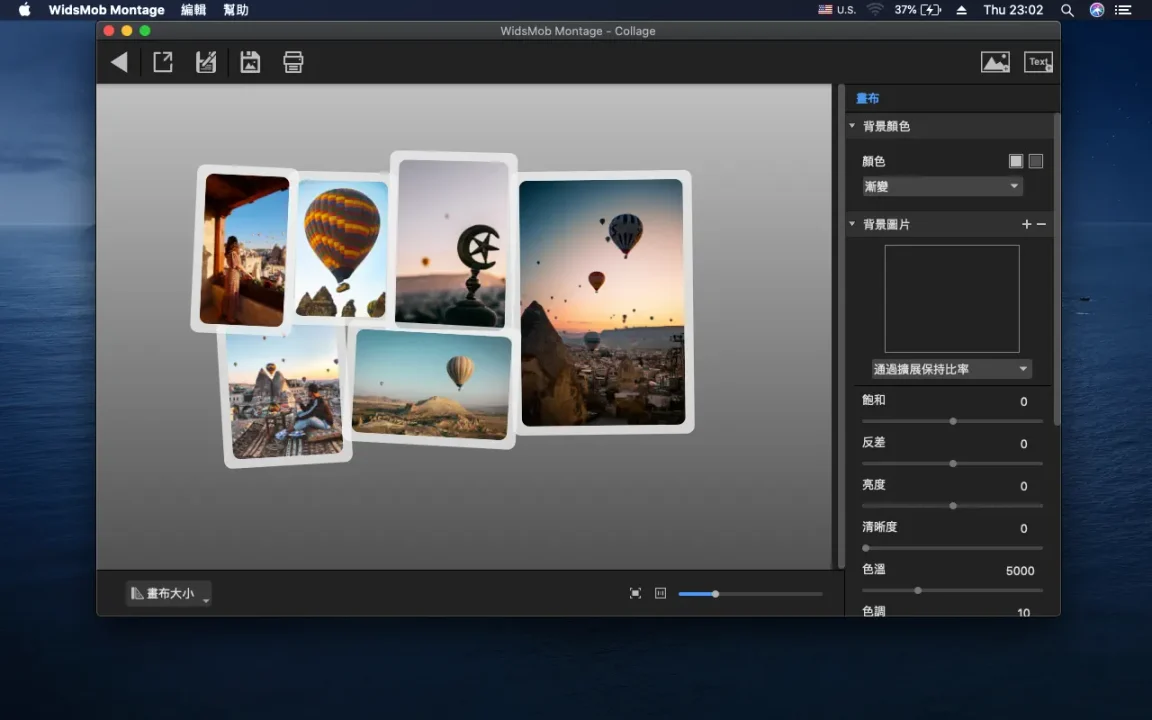Image resolution: width=1152 pixels, height=720 pixels.
Task: Click the save image icon
Action: 250,62
